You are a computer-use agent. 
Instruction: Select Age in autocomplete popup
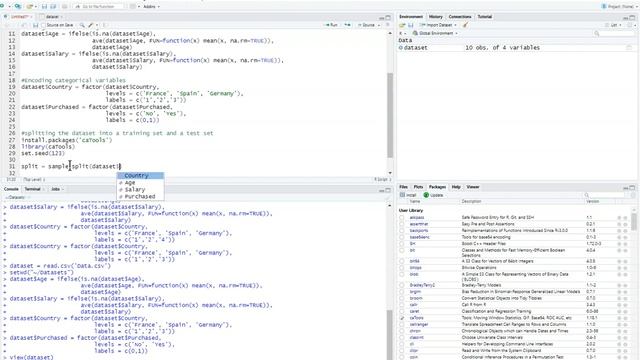140,183
